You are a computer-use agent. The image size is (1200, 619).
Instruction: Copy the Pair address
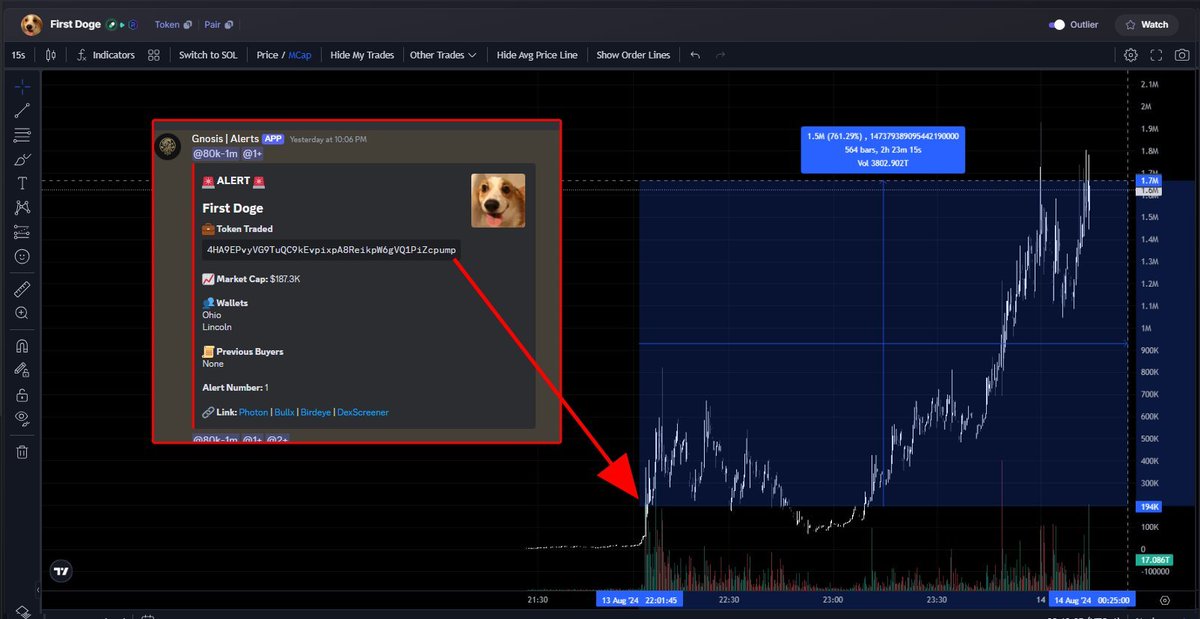pyautogui.click(x=228, y=24)
